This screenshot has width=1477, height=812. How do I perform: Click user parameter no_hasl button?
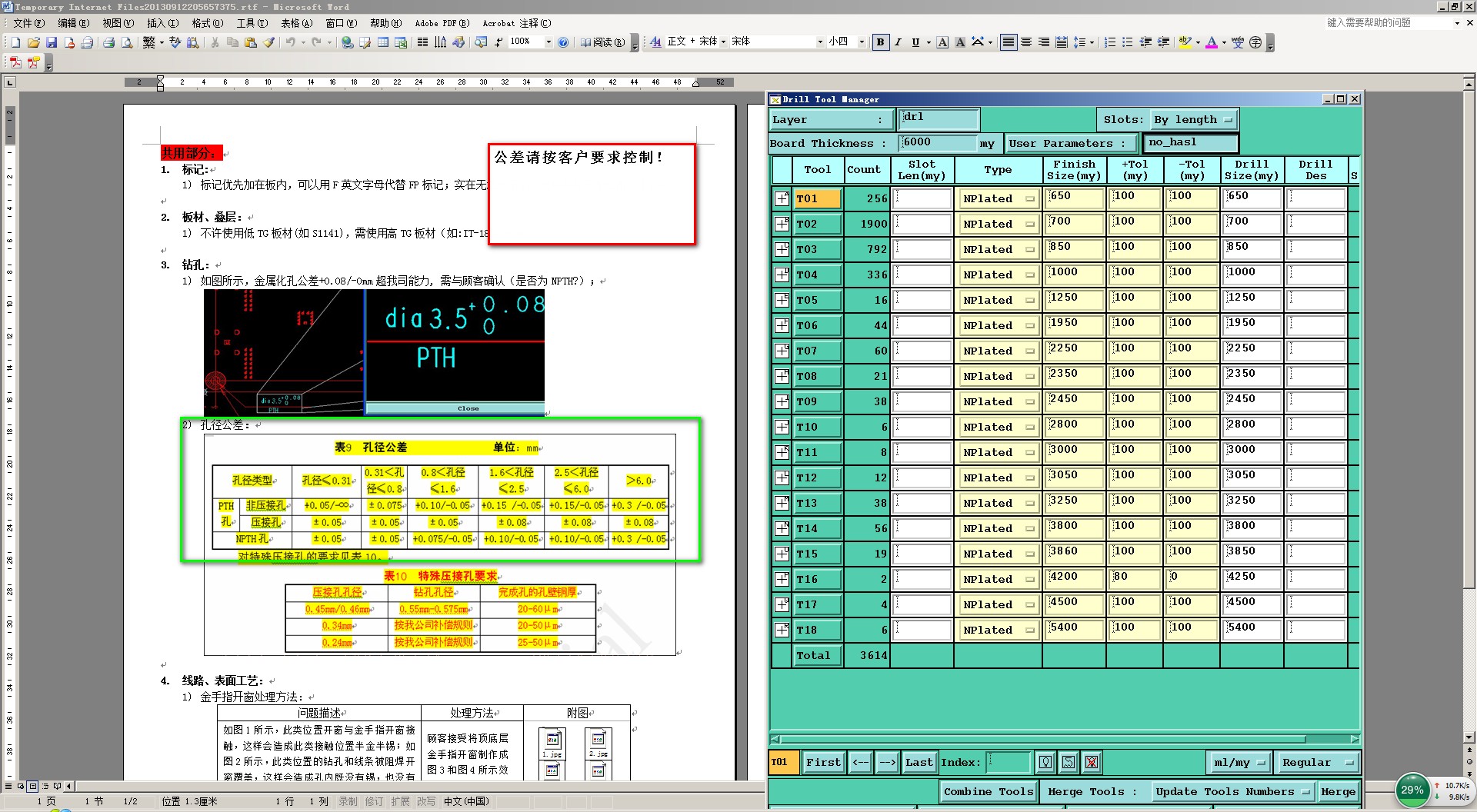click(1189, 142)
